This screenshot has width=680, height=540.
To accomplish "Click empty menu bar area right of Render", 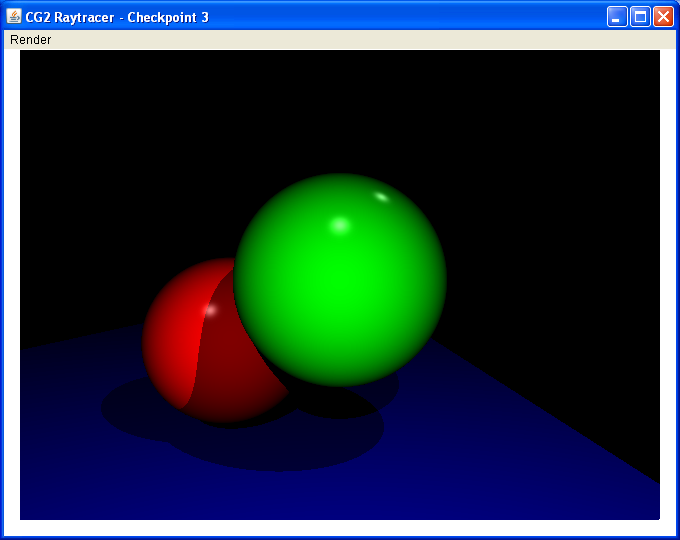I will 350,40.
